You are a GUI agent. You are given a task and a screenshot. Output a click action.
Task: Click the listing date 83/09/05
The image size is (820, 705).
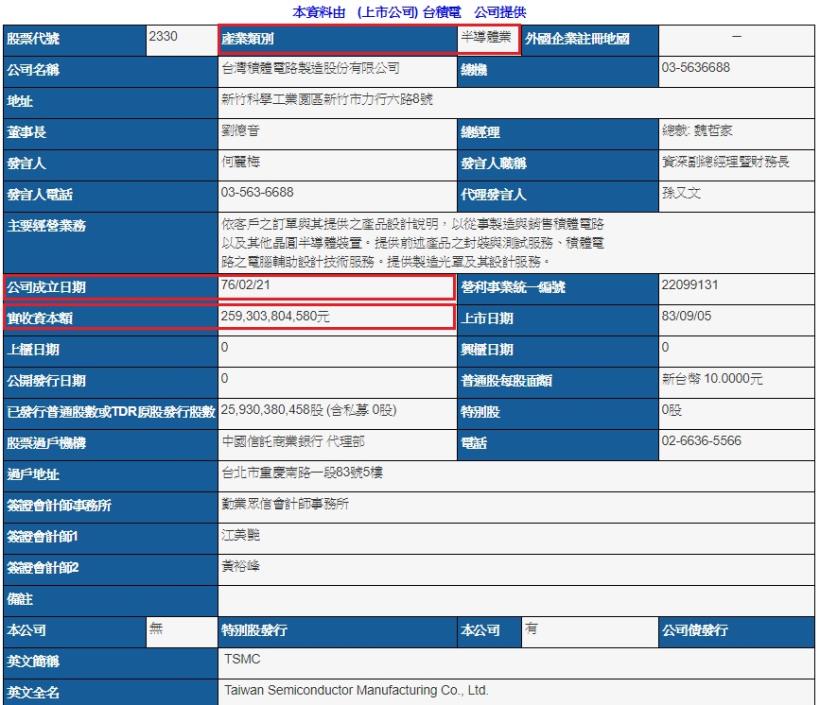686,316
